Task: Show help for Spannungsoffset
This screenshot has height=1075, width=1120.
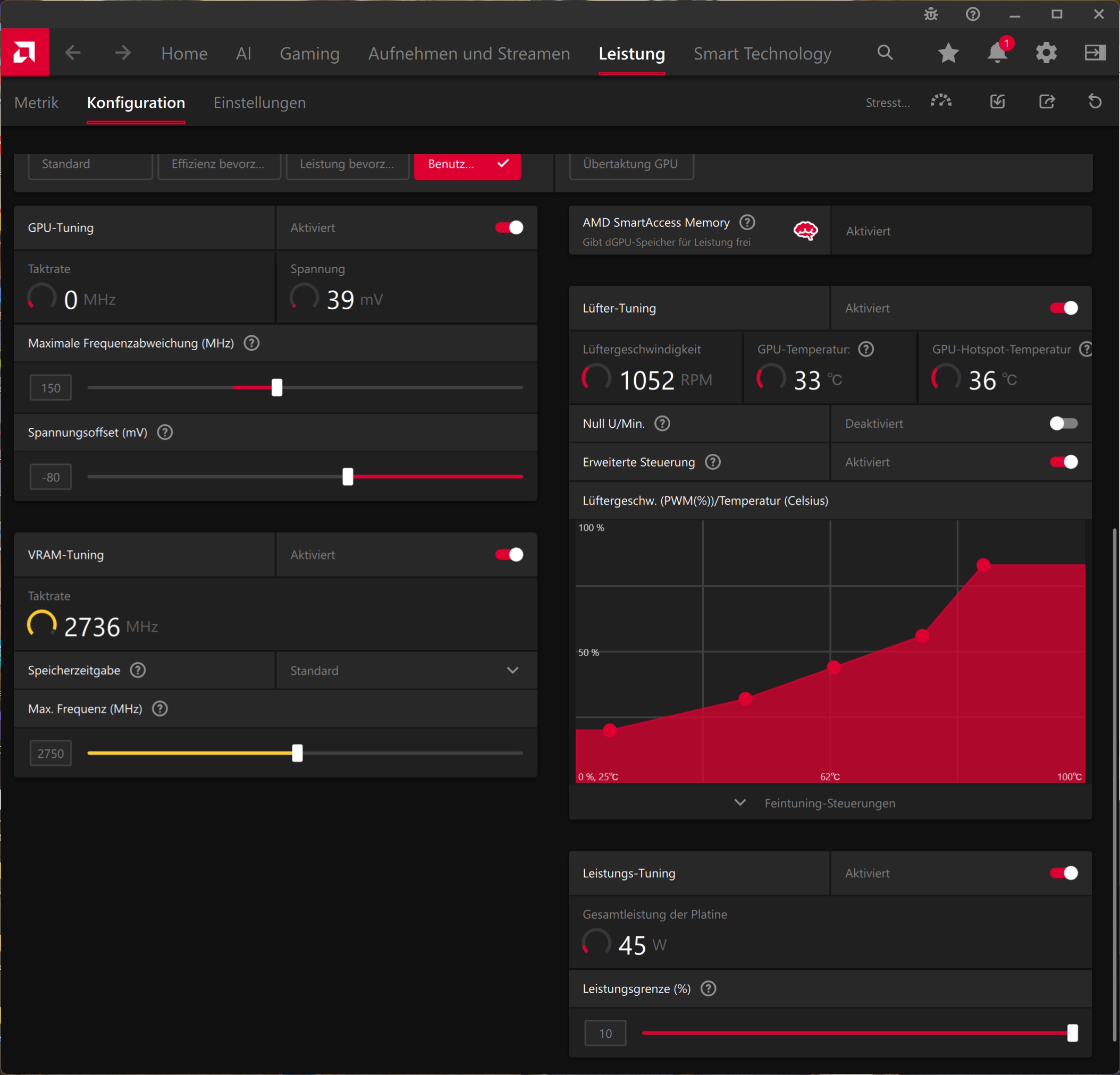Action: click(165, 432)
